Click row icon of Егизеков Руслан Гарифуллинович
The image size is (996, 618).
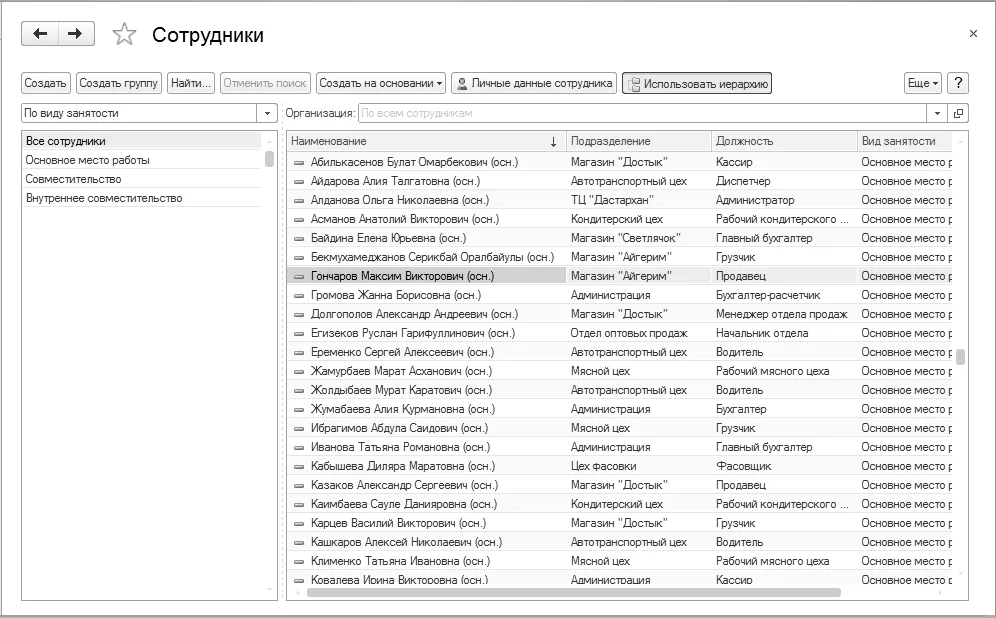(299, 333)
